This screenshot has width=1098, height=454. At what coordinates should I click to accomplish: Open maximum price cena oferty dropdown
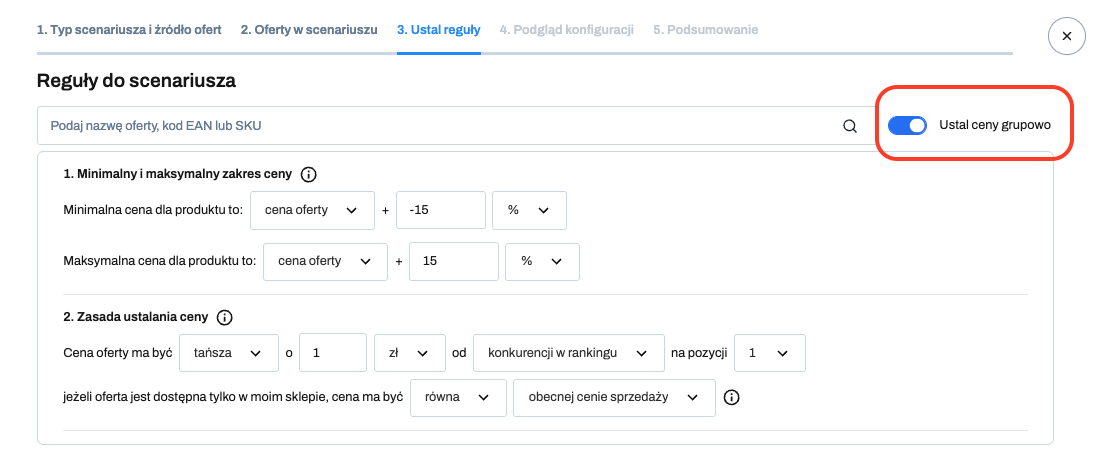(x=325, y=261)
